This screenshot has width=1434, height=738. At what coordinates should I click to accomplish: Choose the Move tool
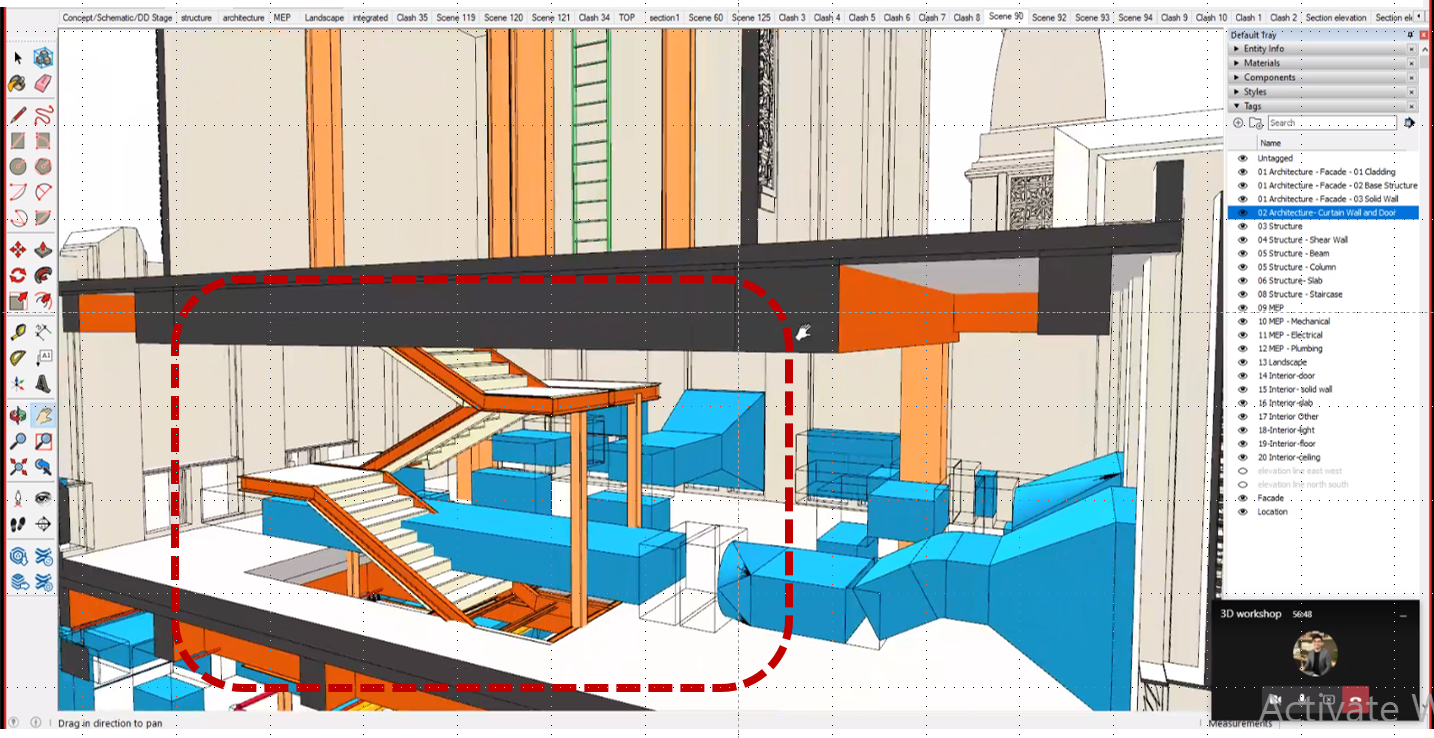coord(17,250)
